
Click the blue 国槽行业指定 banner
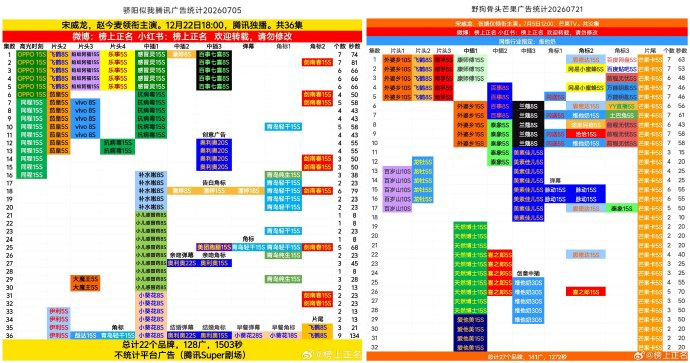tap(527, 41)
